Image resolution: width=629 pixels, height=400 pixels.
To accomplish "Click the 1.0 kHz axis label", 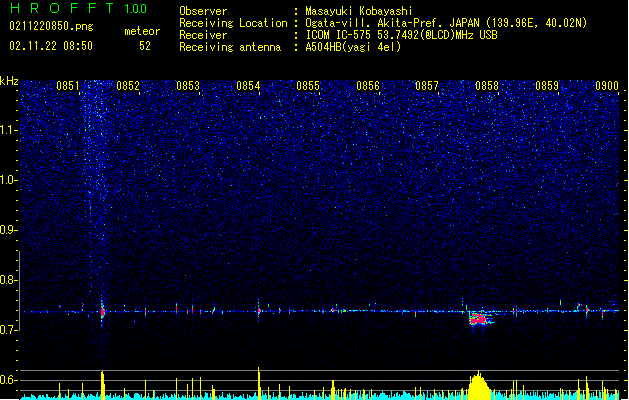I will click(9, 180).
